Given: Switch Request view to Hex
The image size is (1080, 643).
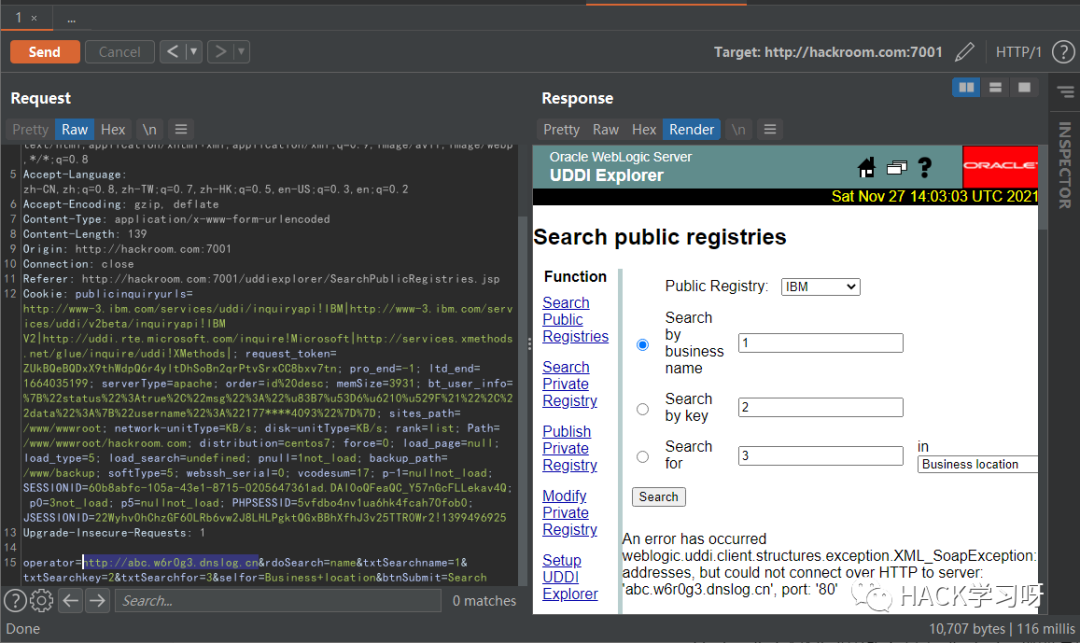Looking at the screenshot, I should coord(113,129).
